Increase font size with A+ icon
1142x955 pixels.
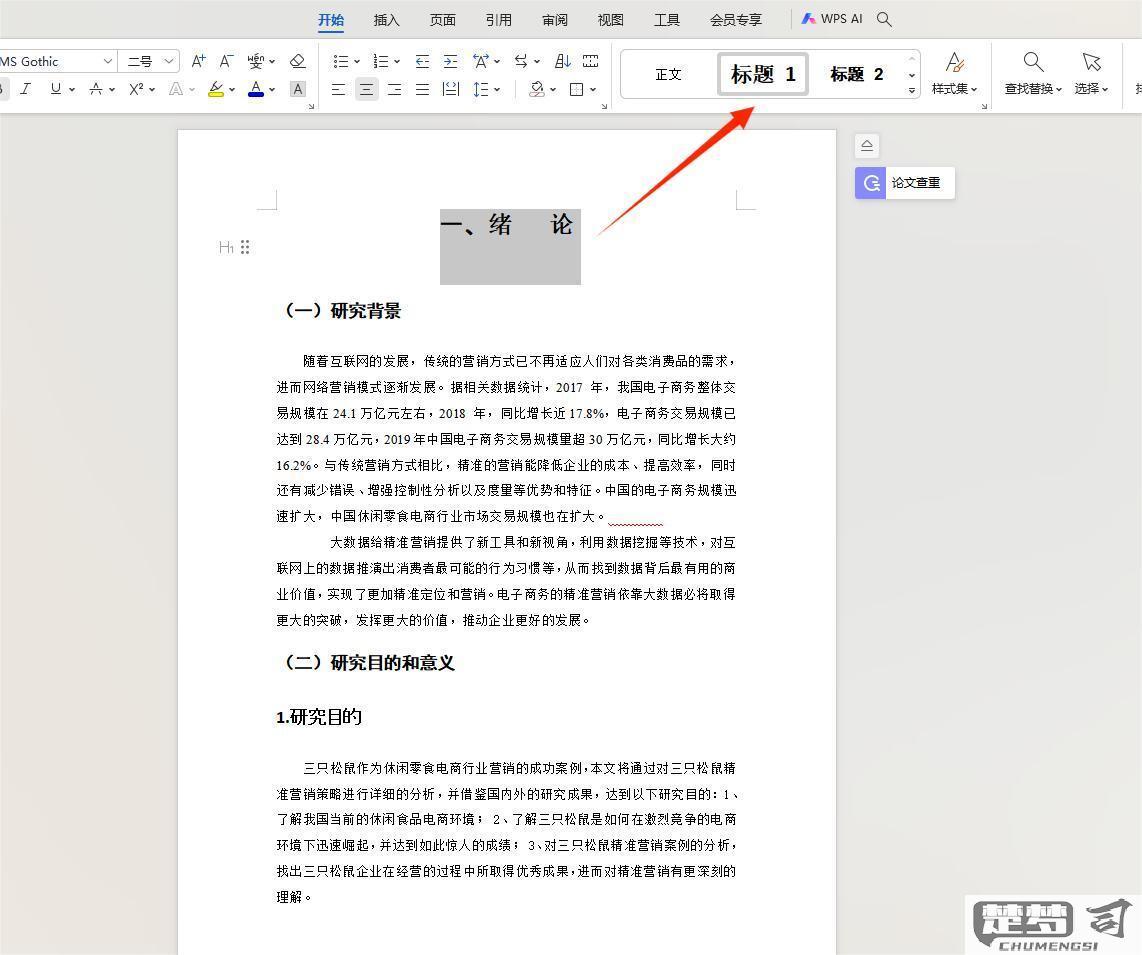point(198,61)
